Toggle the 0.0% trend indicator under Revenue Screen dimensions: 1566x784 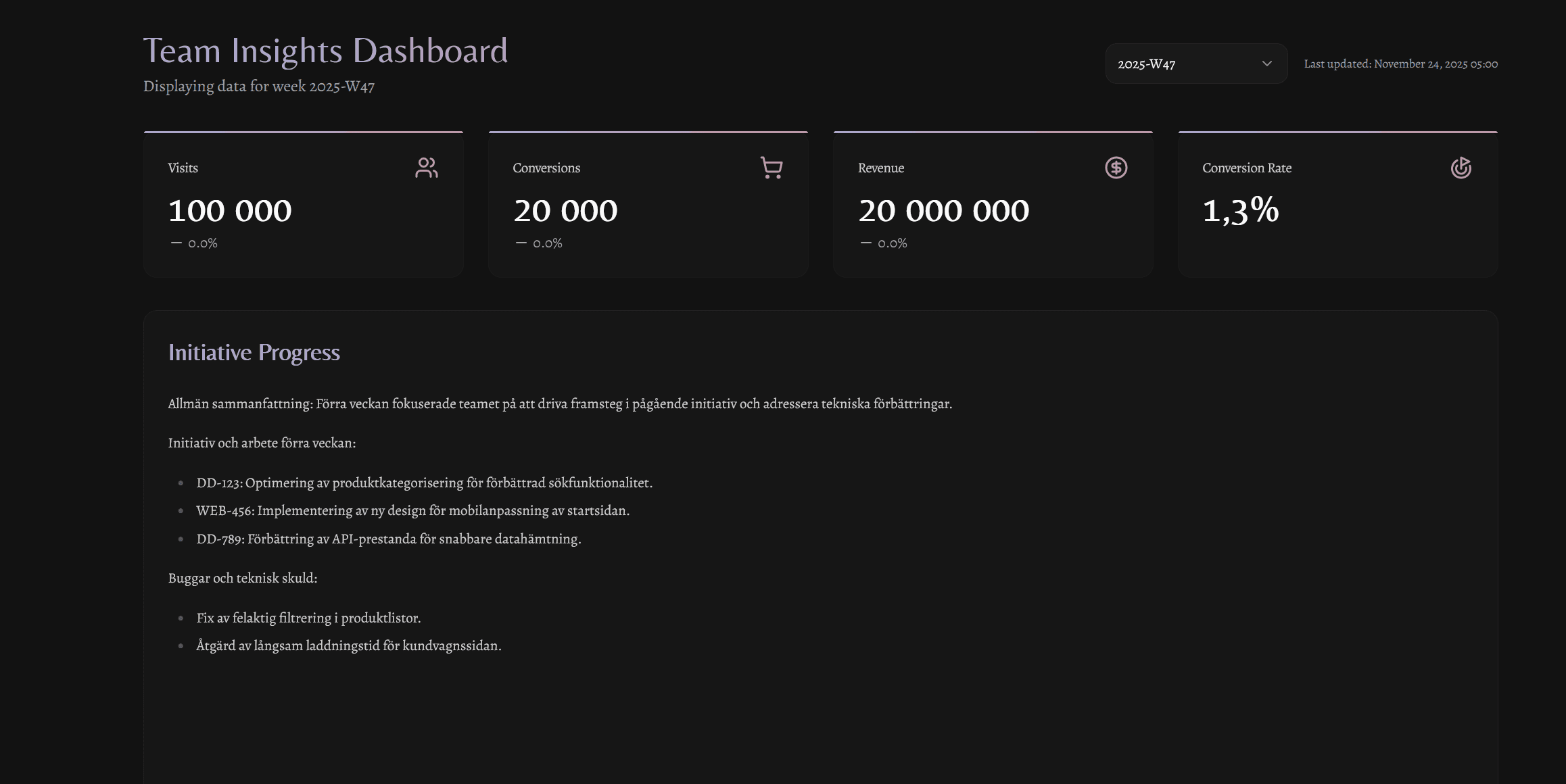pyautogui.click(x=885, y=242)
